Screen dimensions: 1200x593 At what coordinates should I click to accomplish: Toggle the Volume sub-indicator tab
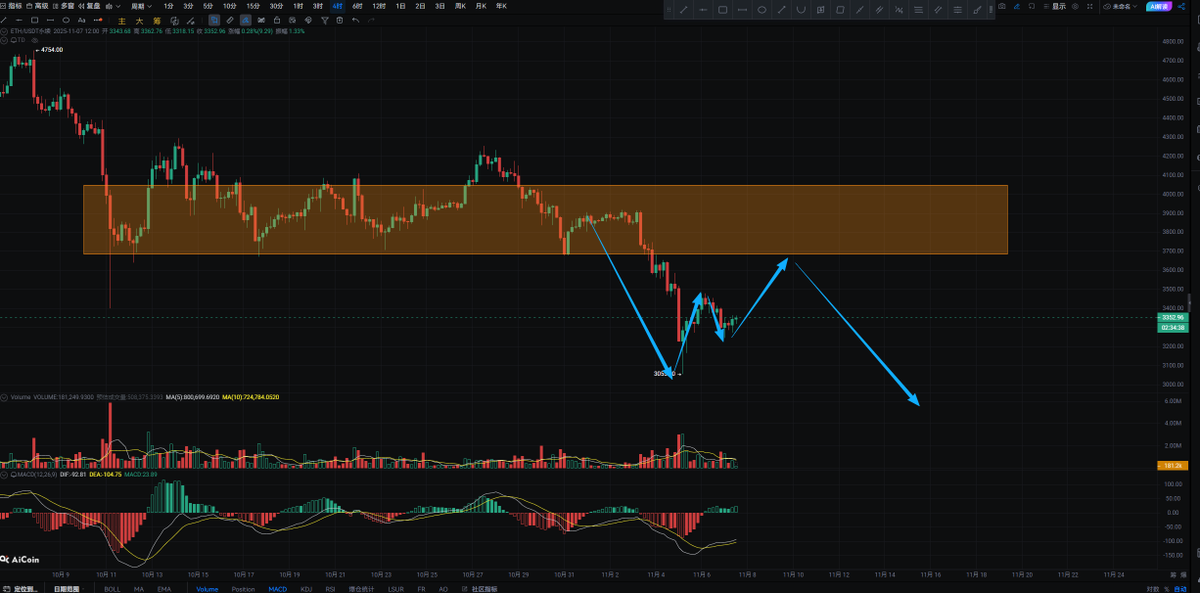click(x=207, y=589)
